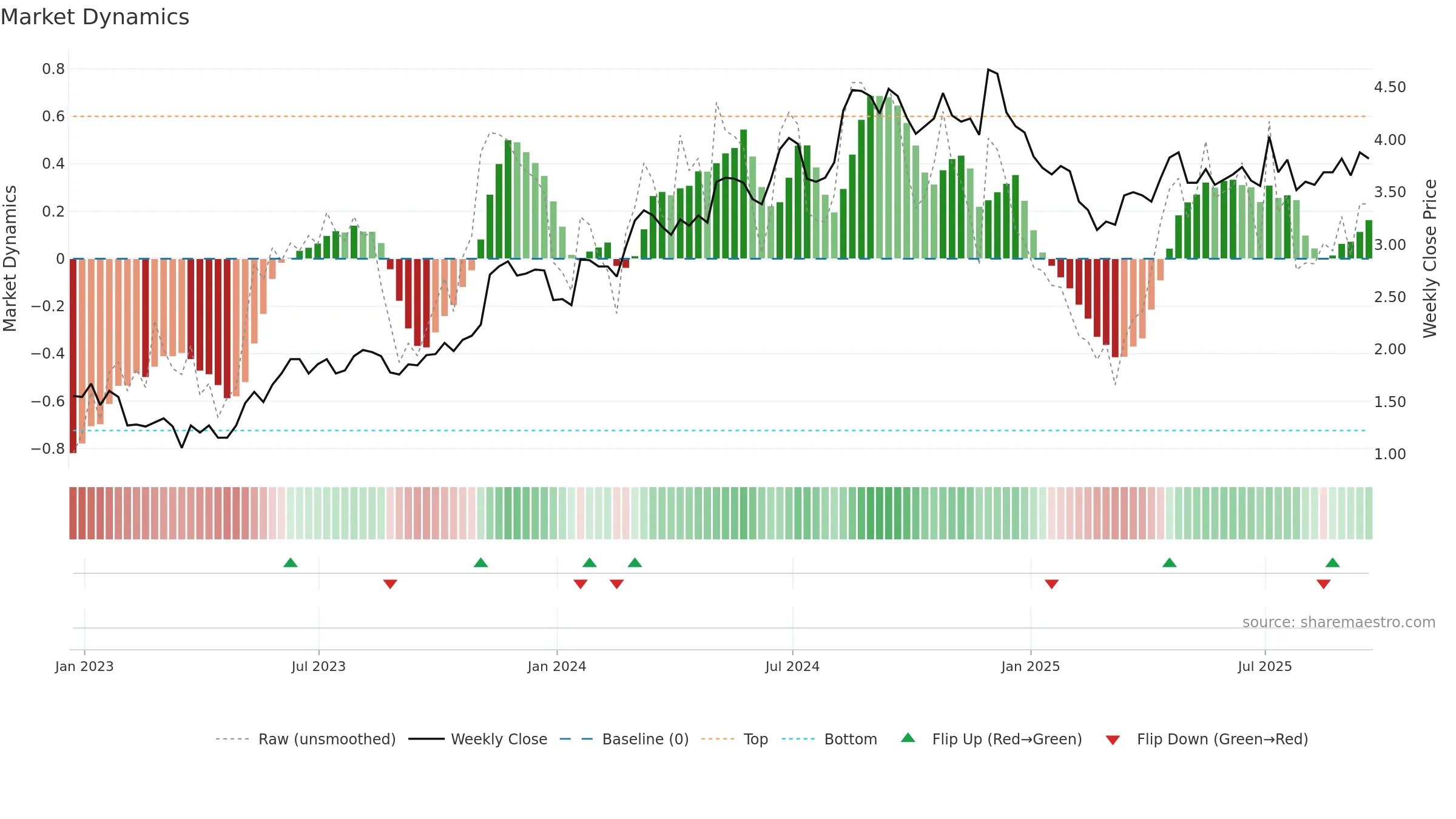Click the source: sharemaestro.com text
Image resolution: width=1456 pixels, height=819 pixels.
point(1339,622)
